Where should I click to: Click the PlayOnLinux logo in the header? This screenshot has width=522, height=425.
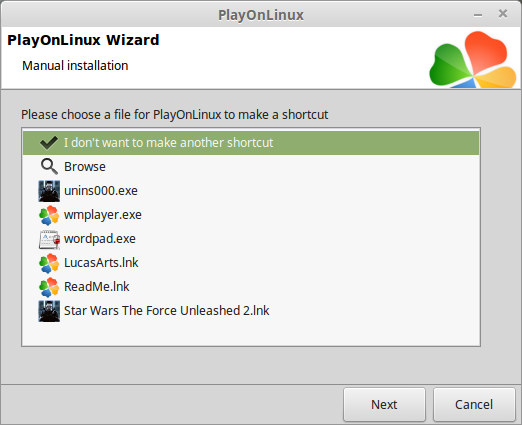pyautogui.click(x=473, y=59)
